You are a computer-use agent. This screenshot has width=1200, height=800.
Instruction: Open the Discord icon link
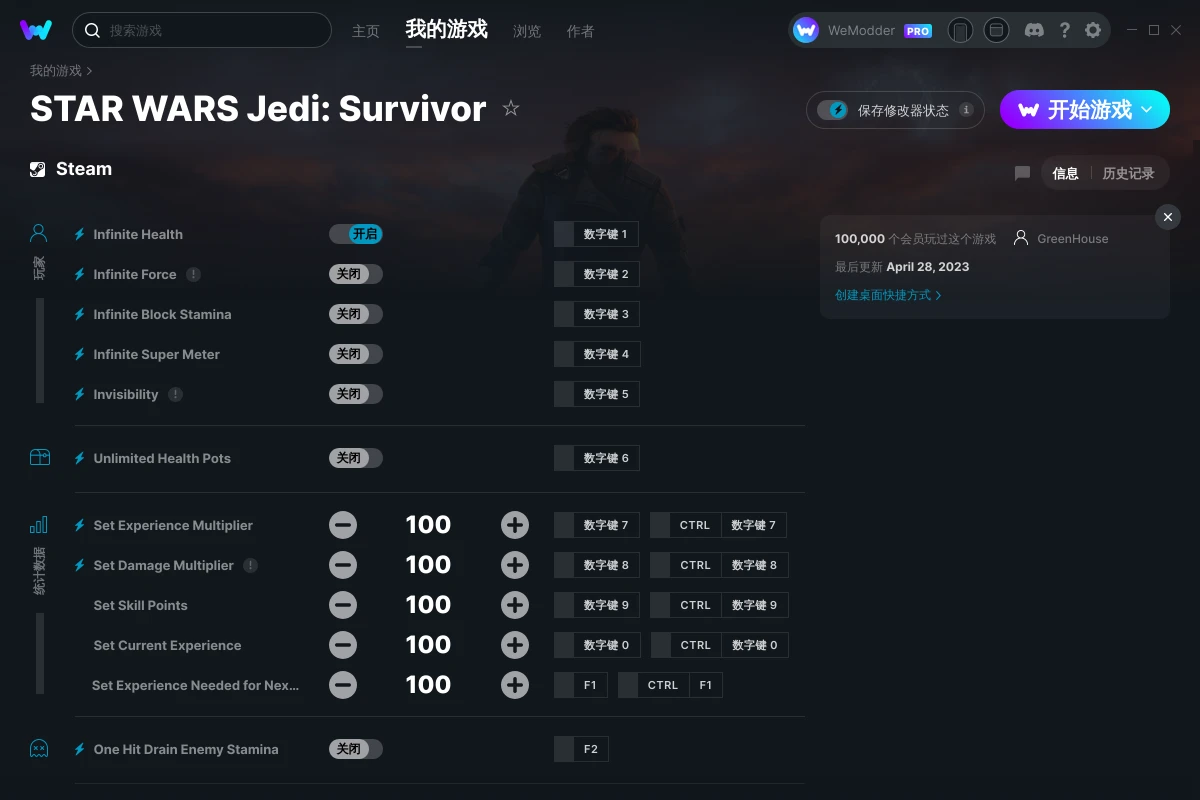click(1035, 30)
